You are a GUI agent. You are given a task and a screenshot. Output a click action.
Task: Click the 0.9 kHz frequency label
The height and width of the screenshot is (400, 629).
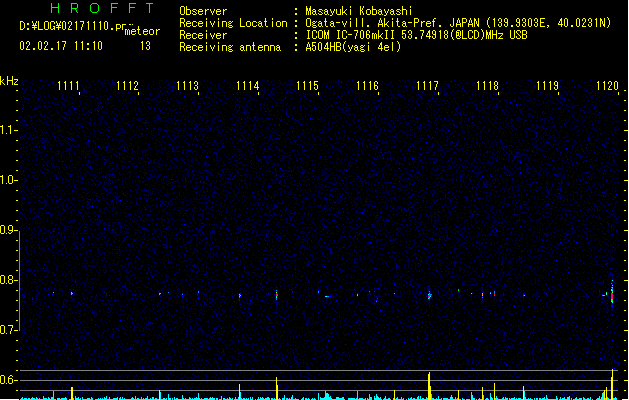(x=8, y=230)
